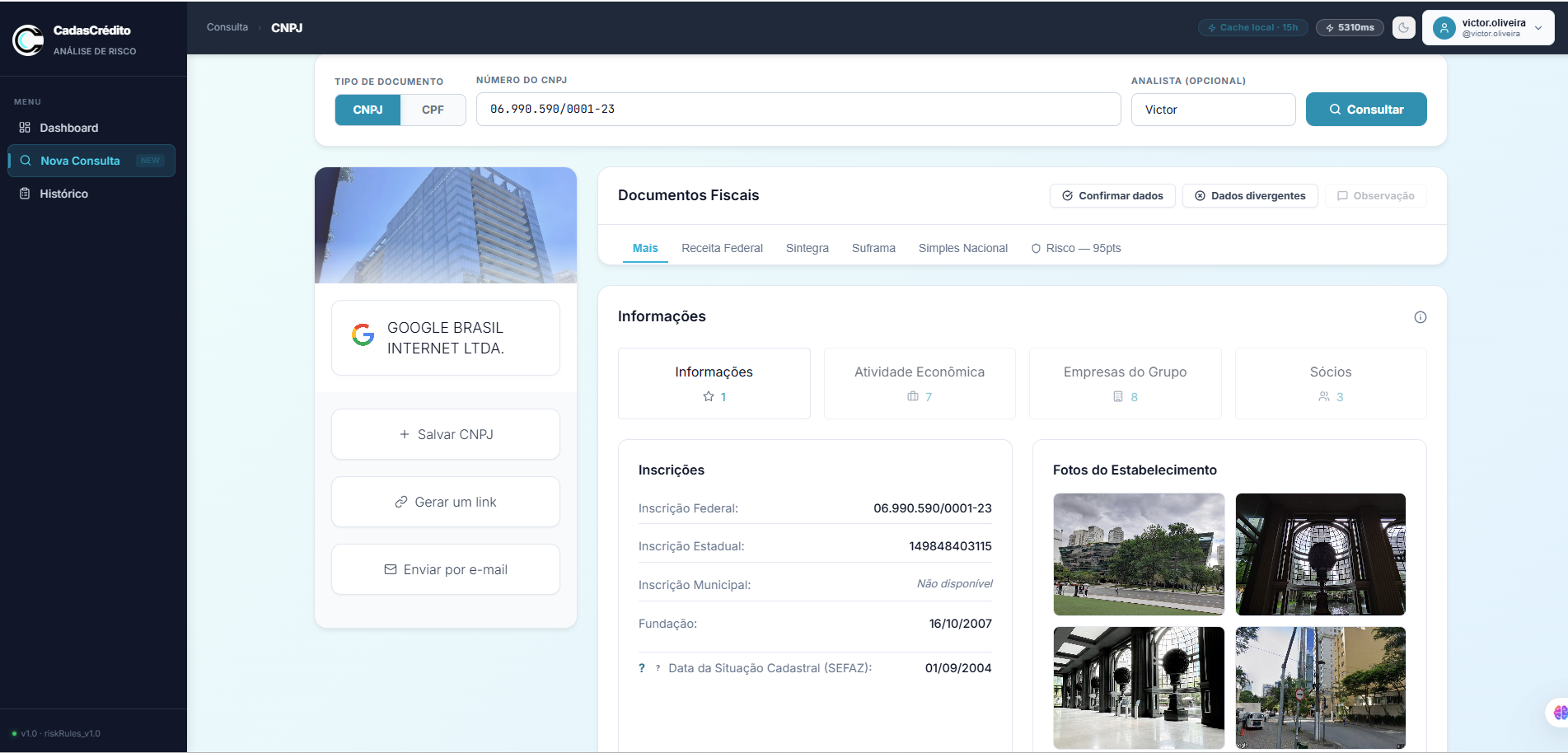Click the v1.0 riskRules_v1.0 version label
1568x753 pixels.
click(61, 733)
